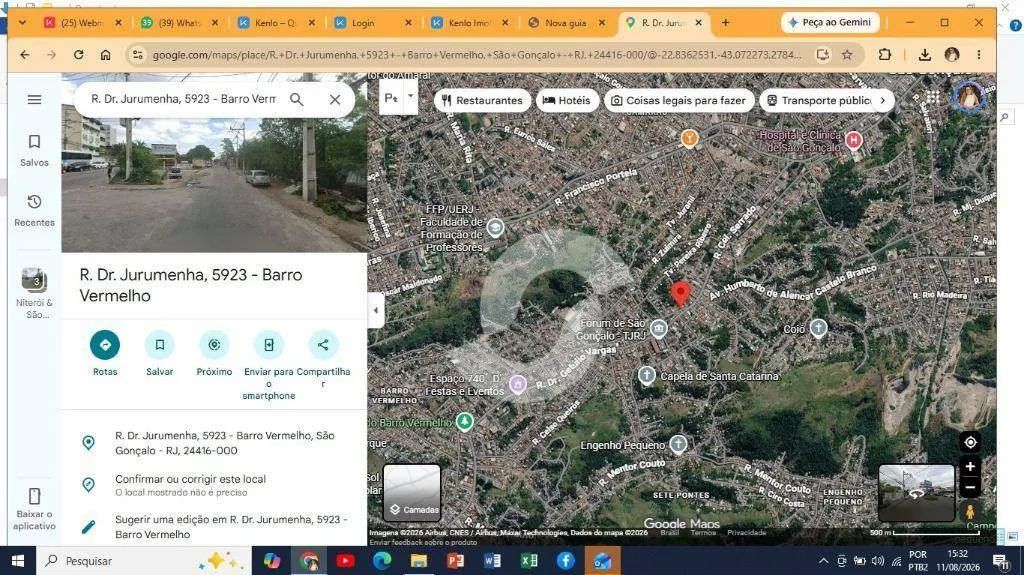Screen dimensions: 1024x575
Task: Reload the page
Action: (78, 55)
